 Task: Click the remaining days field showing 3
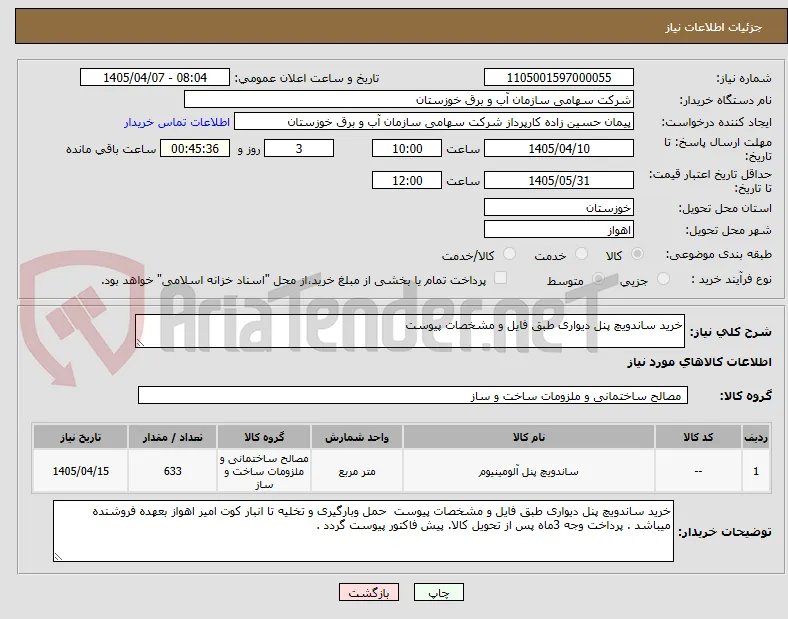point(299,148)
